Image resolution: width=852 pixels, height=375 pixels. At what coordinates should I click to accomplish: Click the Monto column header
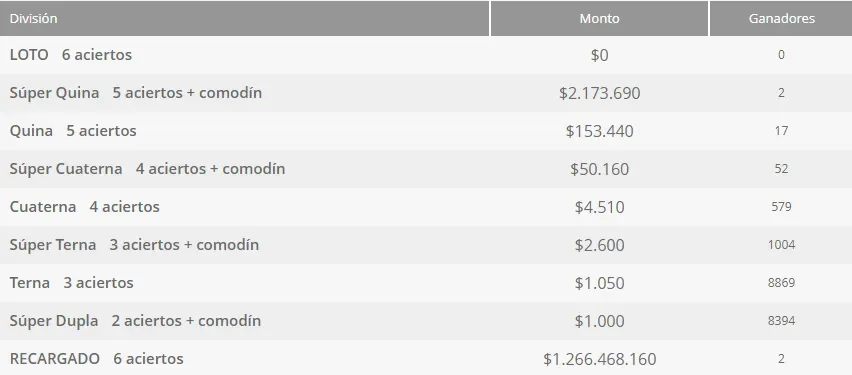pos(599,18)
